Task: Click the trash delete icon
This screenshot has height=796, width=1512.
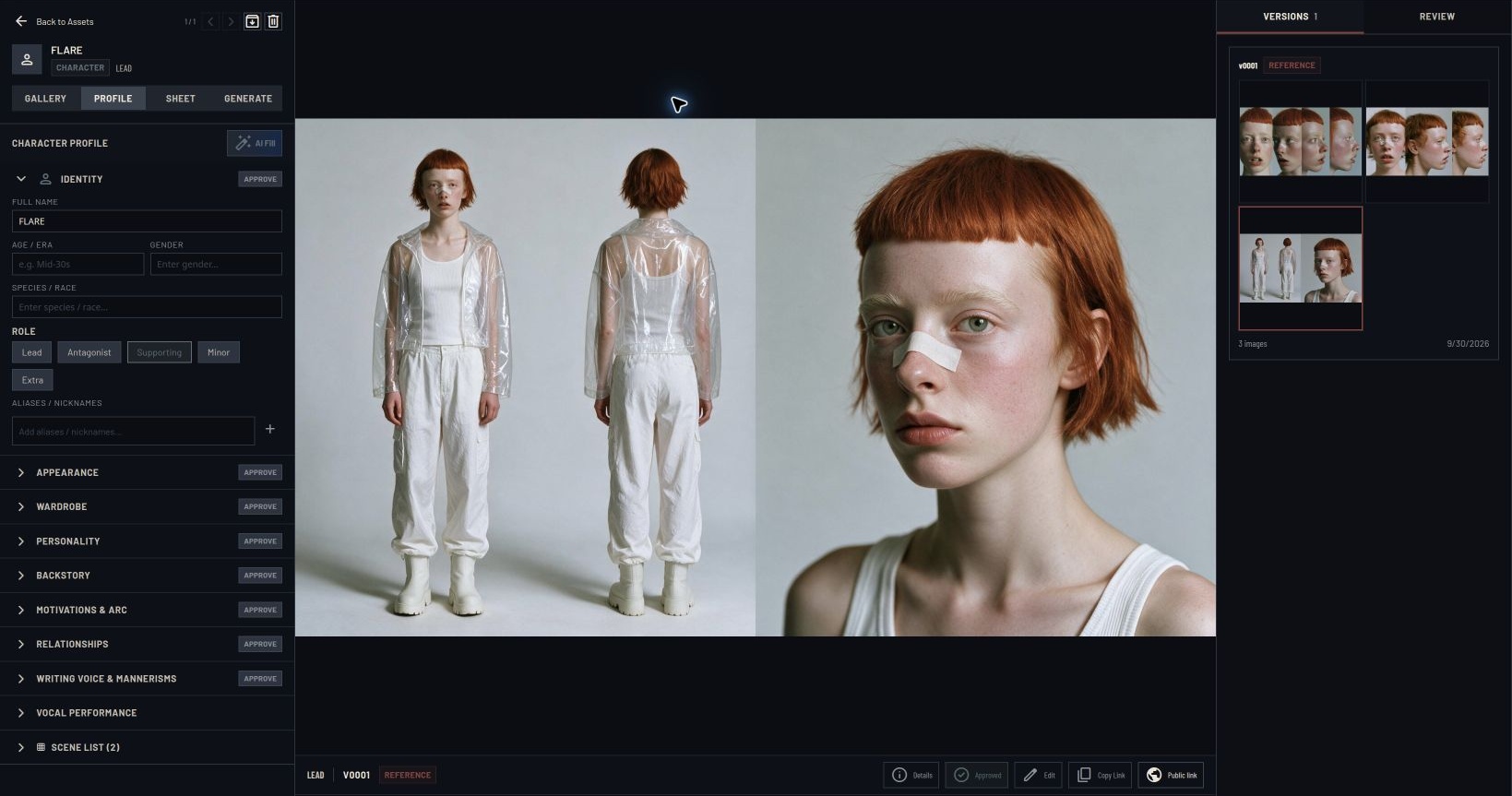Action: [273, 21]
